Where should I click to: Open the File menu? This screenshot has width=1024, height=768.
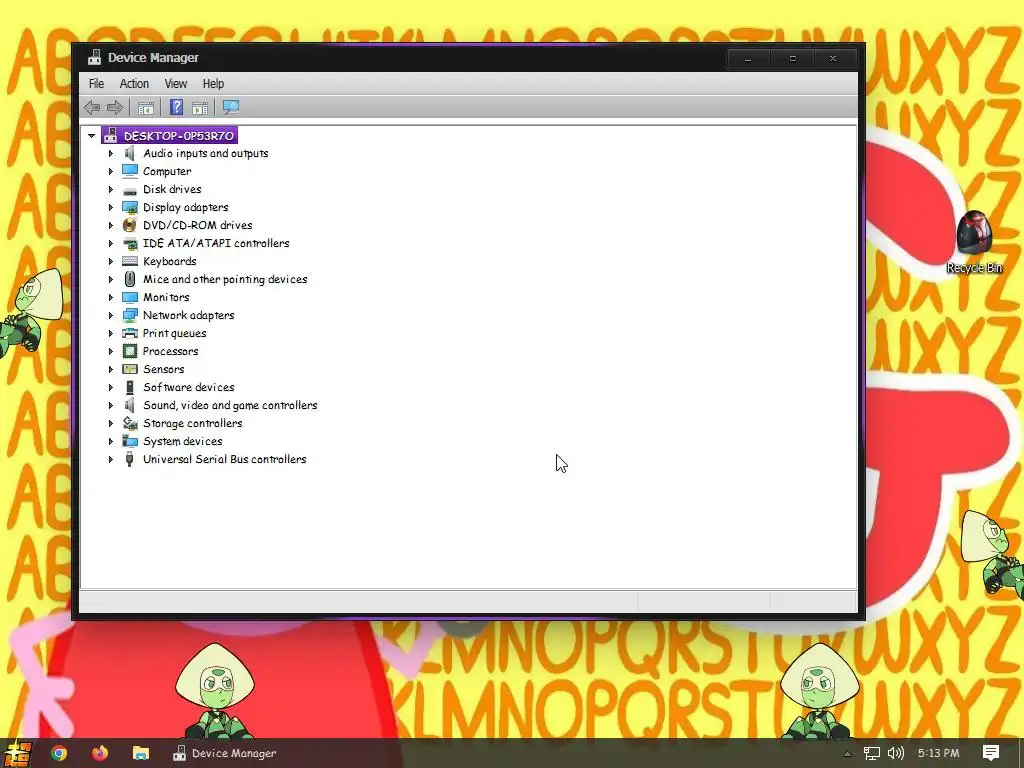click(96, 84)
